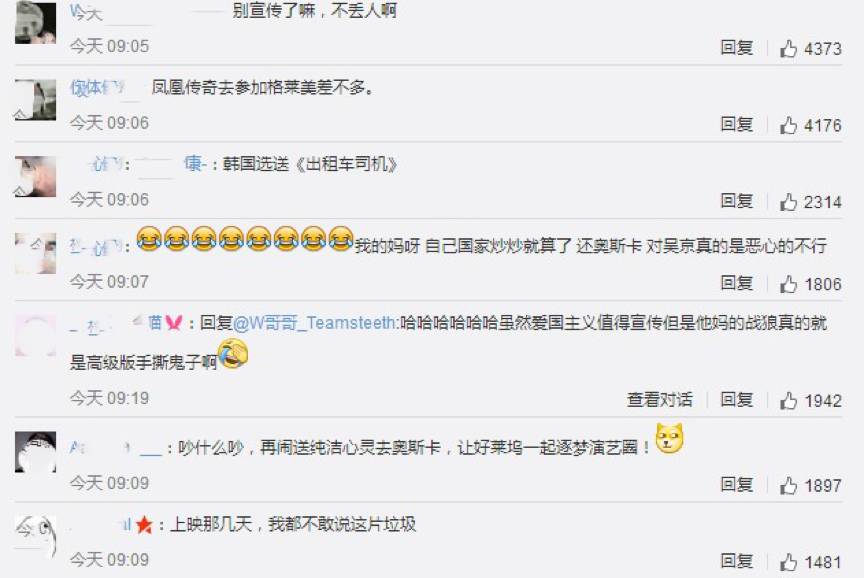This screenshot has height=578, width=864.
Task: Open the avatar of the 凤凰传奇 commenter
Action: (35, 100)
